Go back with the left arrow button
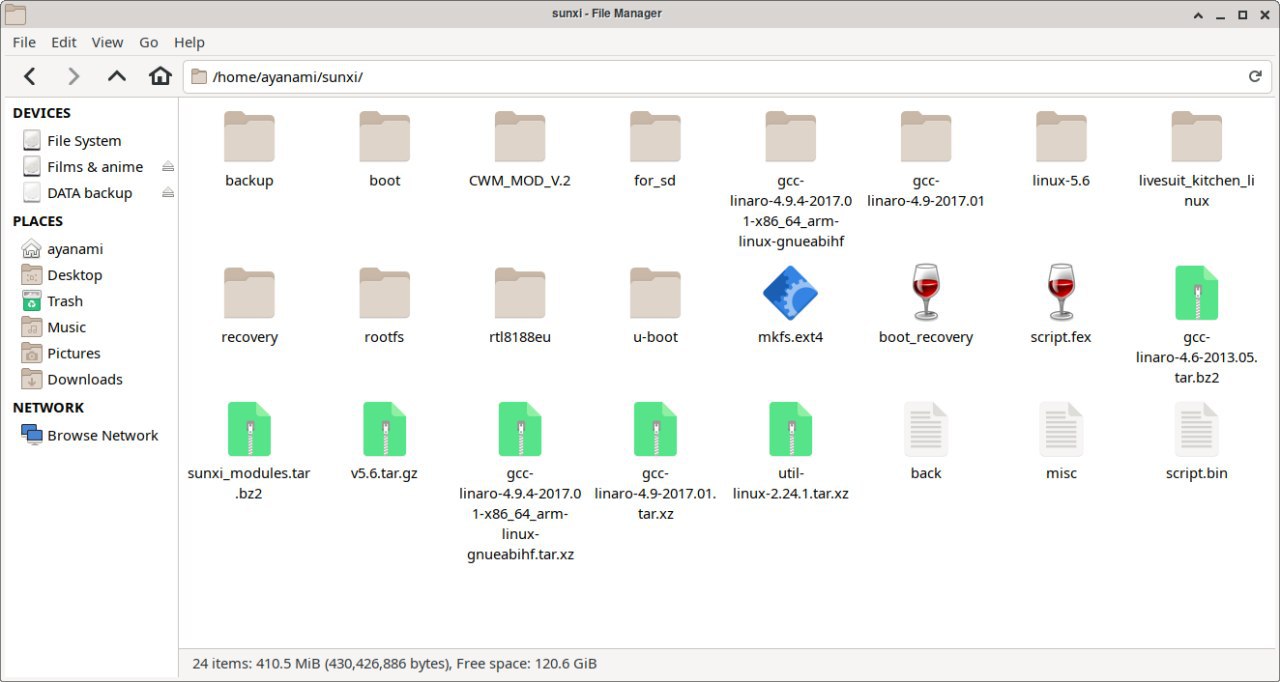 coord(30,76)
